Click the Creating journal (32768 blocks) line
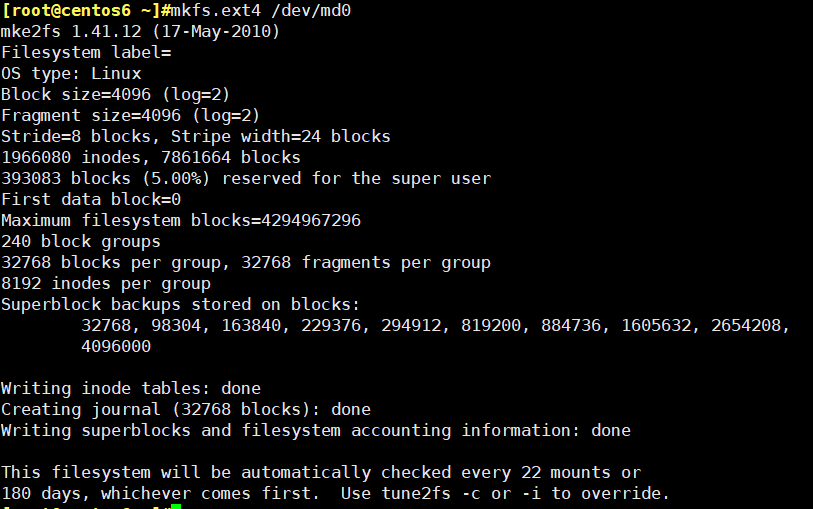This screenshot has width=813, height=509. [x=186, y=409]
